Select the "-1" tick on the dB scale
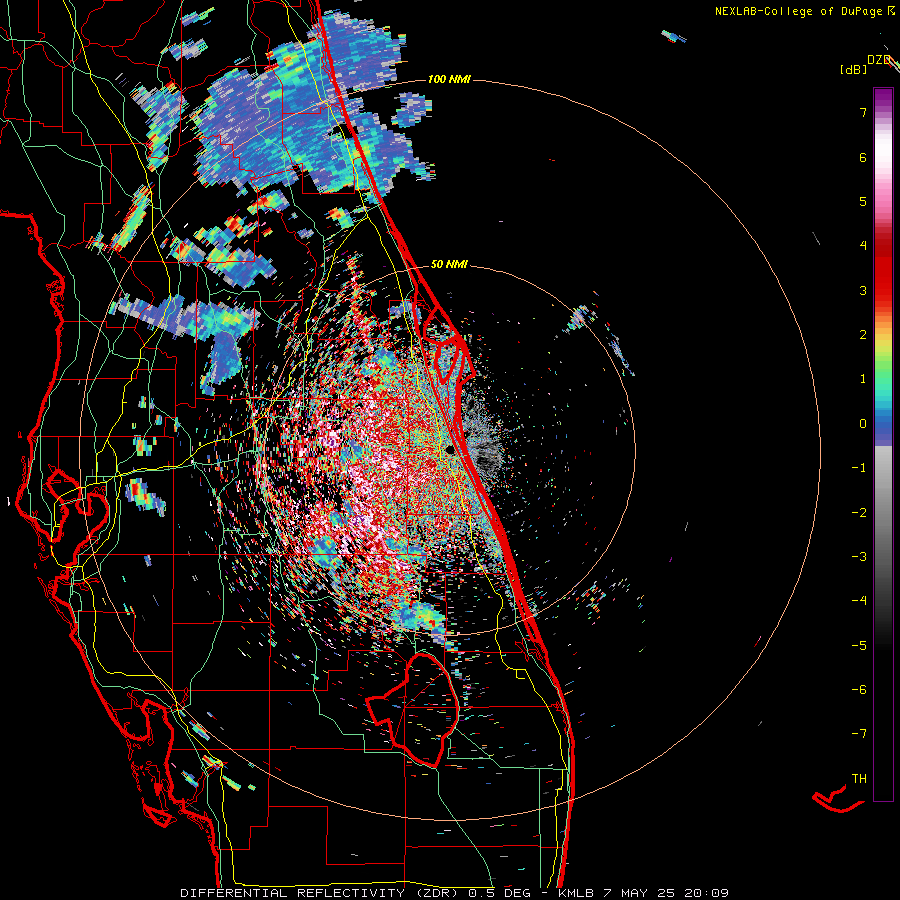Screen dimensions: 900x900 859,468
